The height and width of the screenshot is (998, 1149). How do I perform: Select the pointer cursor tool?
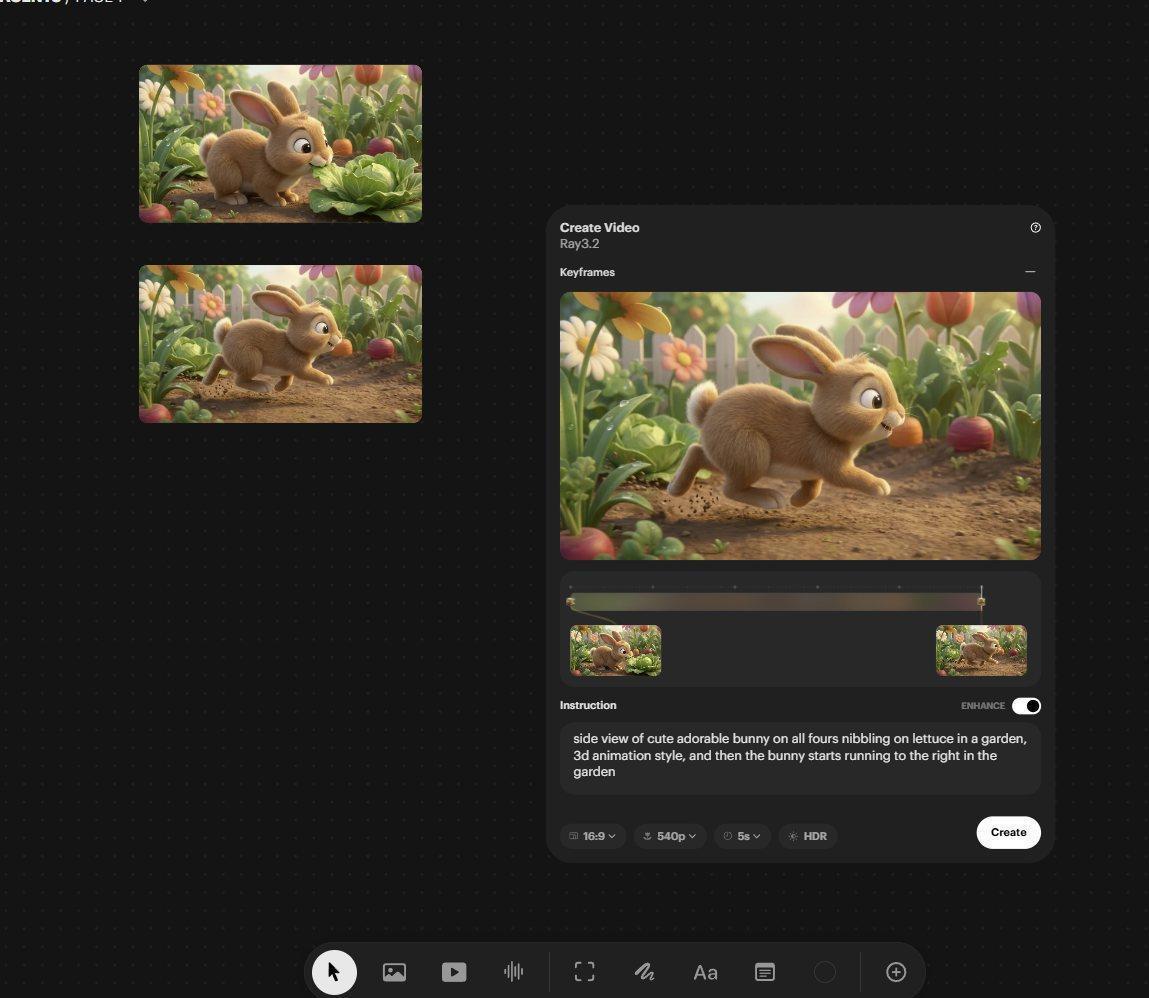334,972
